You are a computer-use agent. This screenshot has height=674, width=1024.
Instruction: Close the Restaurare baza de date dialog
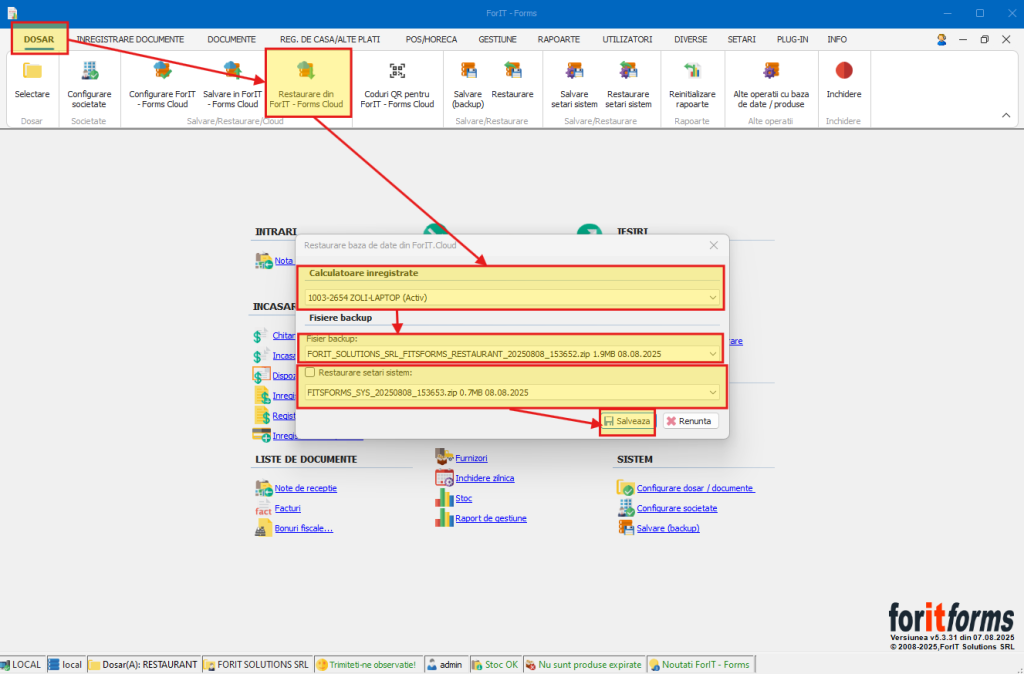[x=713, y=245]
